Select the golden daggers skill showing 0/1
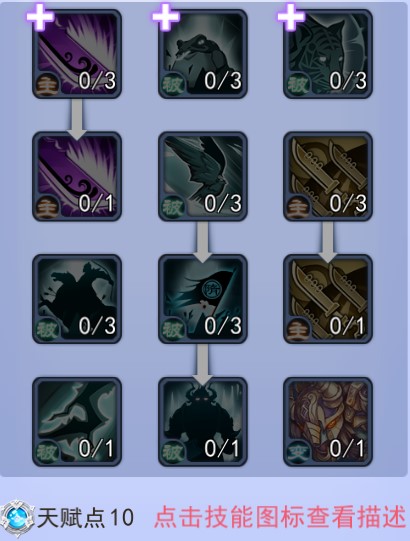 (x=328, y=299)
